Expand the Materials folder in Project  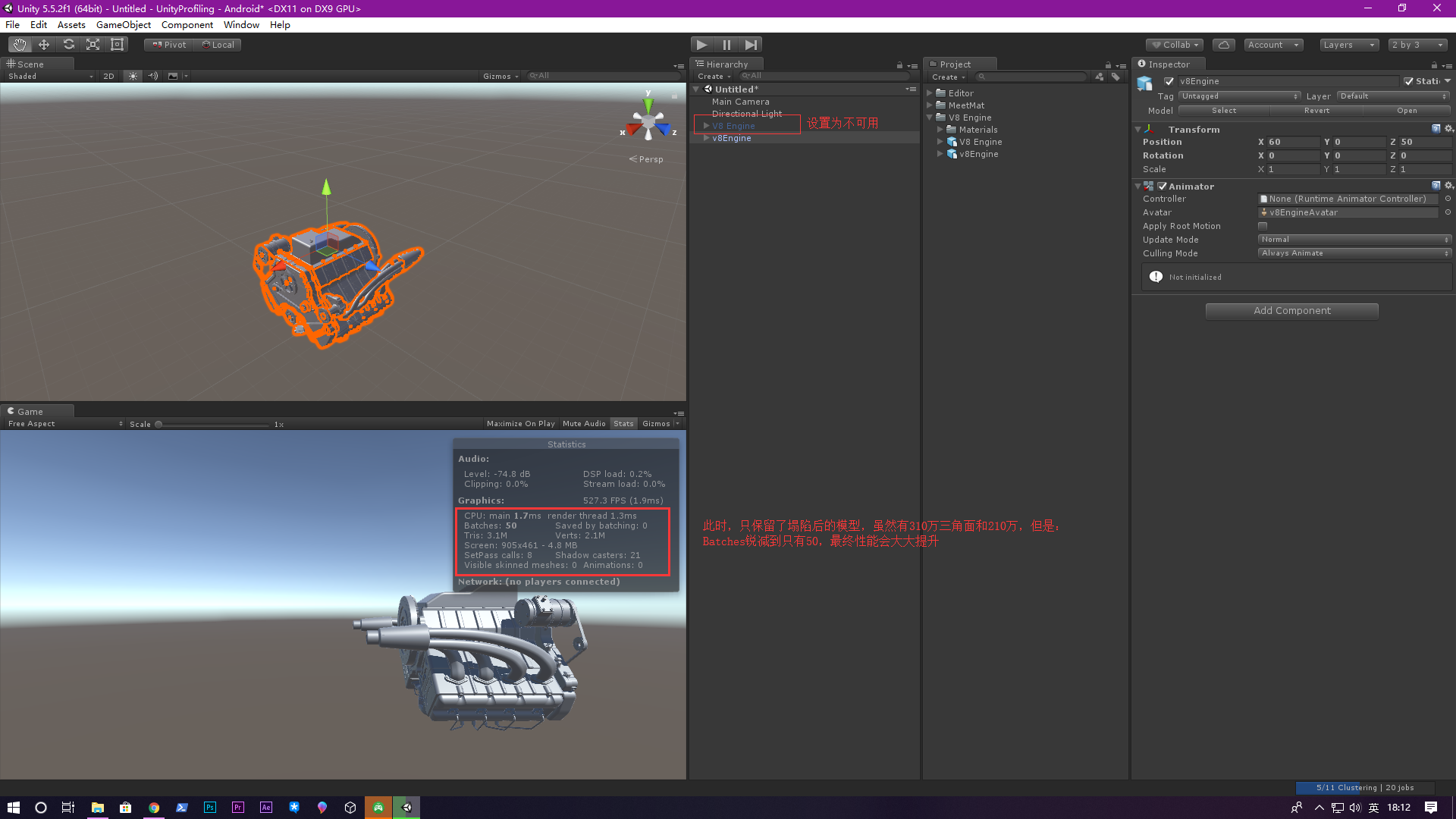click(940, 130)
